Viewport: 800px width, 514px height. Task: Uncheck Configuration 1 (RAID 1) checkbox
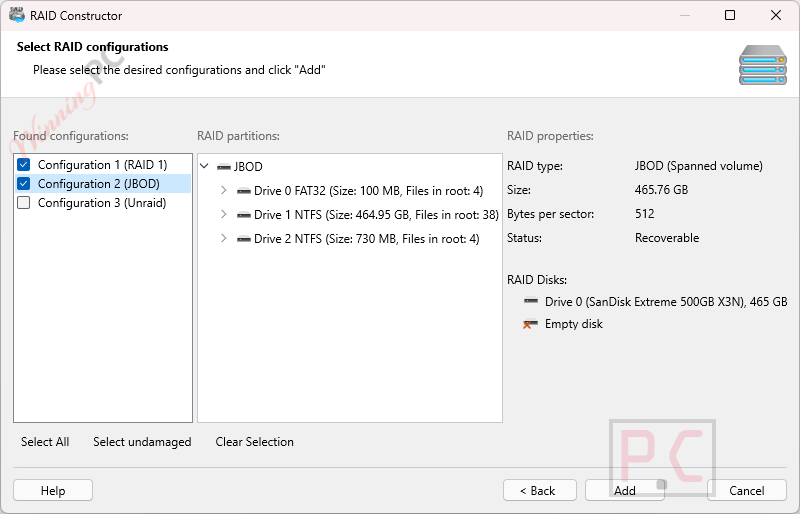[x=23, y=164]
